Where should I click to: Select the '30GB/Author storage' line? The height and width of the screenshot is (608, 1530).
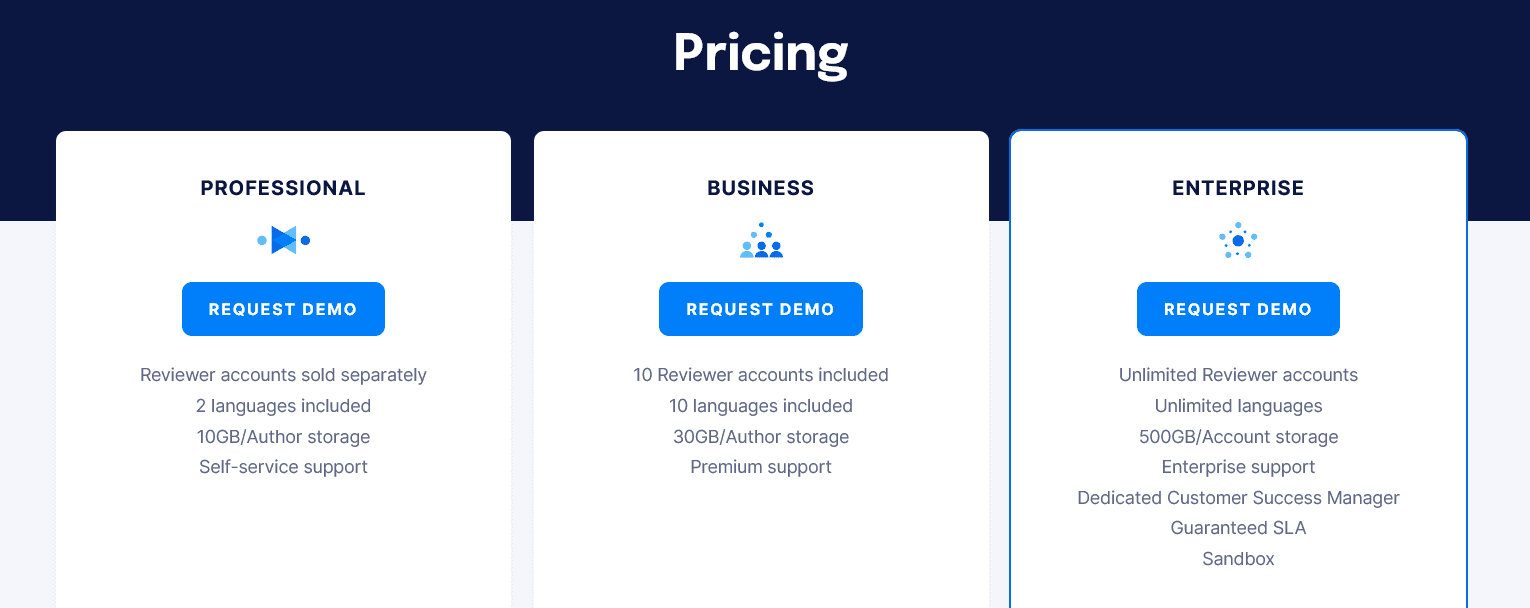coord(761,437)
